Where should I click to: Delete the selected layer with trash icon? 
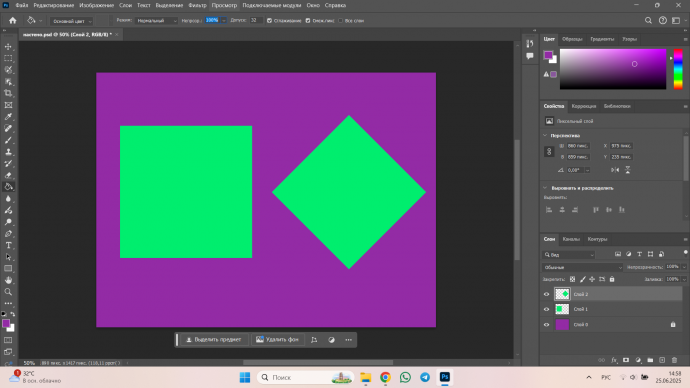(674, 360)
